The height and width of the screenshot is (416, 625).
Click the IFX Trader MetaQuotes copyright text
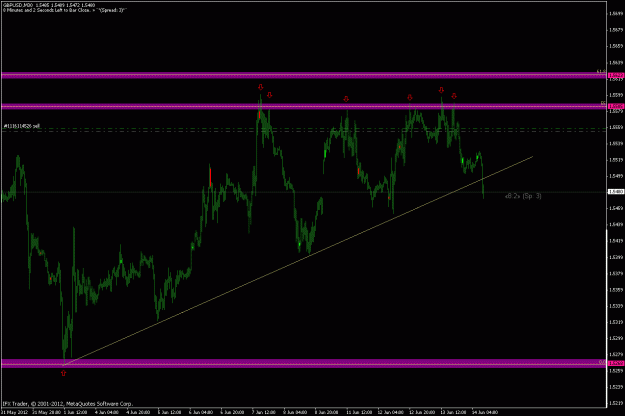click(x=68, y=404)
